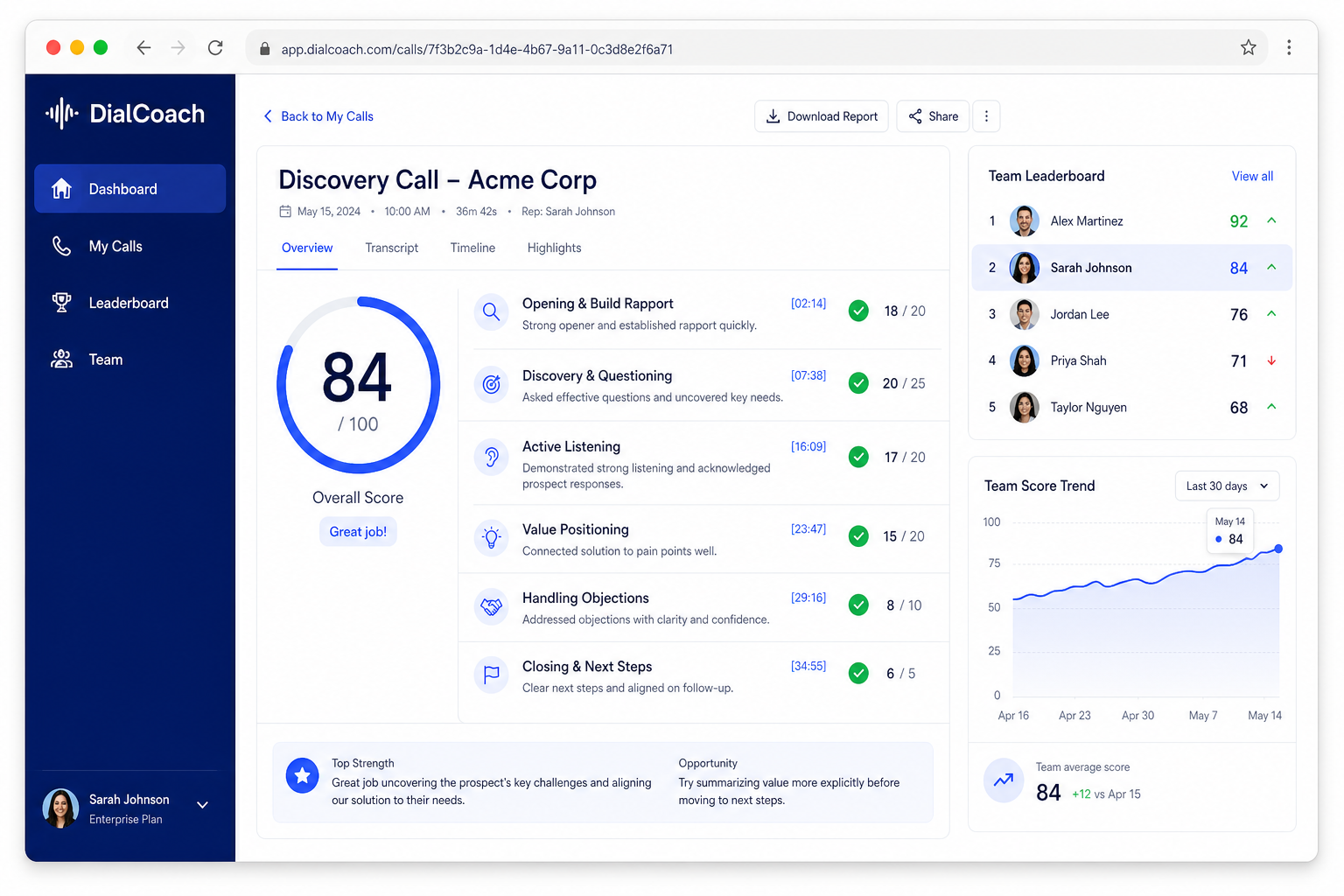This screenshot has width=1344, height=896.
Task: Click the calendar icon beside May 15, 2024
Action: pos(285,211)
